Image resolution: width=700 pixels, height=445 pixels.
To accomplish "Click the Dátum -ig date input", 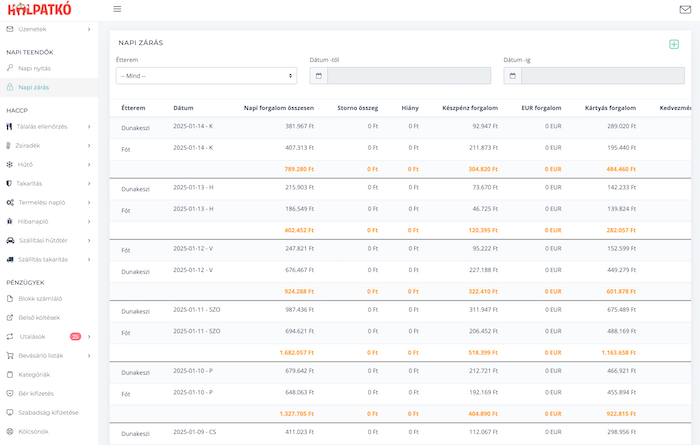I will click(x=602, y=76).
